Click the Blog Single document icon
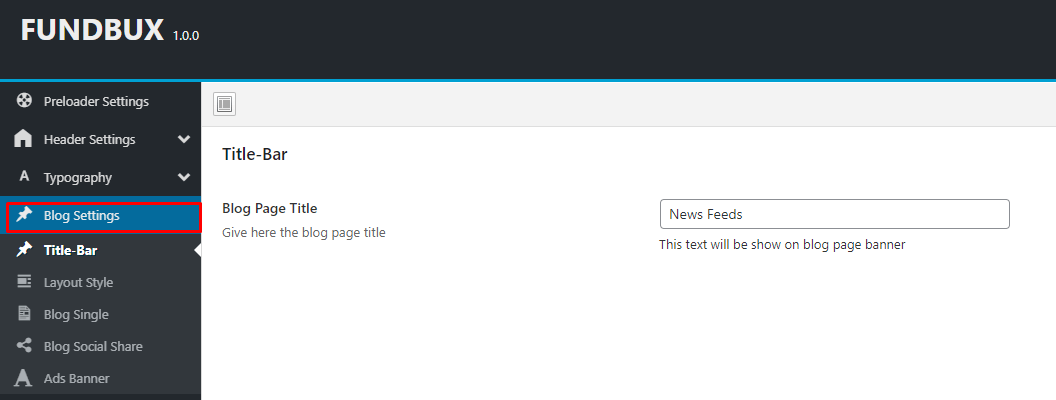Viewport: 1056px width, 400px height. pos(24,314)
